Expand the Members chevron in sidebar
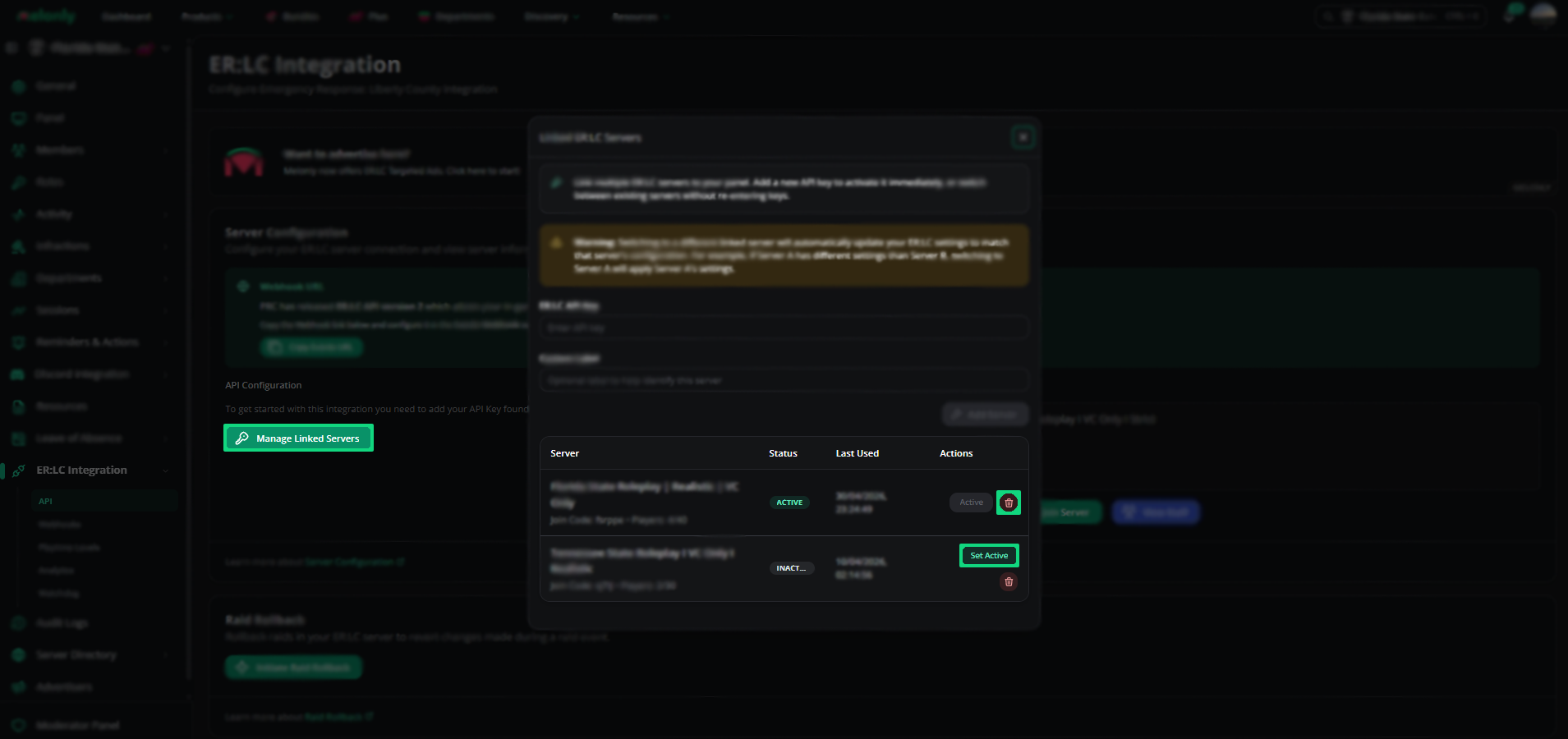Image resolution: width=1568 pixels, height=739 pixels. pos(166,150)
